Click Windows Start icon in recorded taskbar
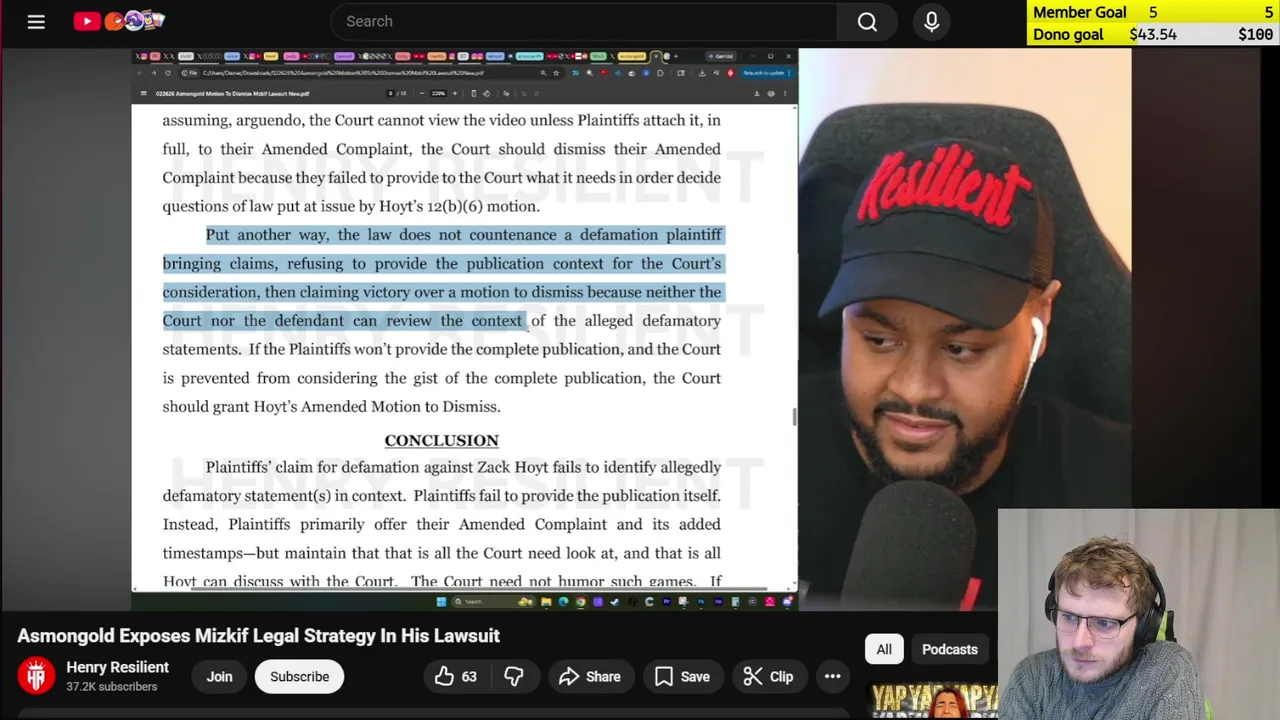This screenshot has height=720, width=1280. coord(442,602)
